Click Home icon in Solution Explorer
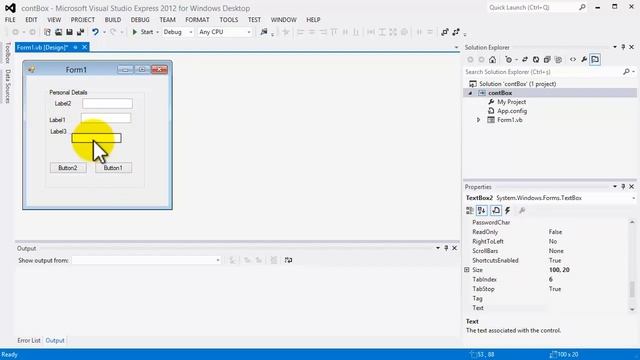 tap(493, 60)
